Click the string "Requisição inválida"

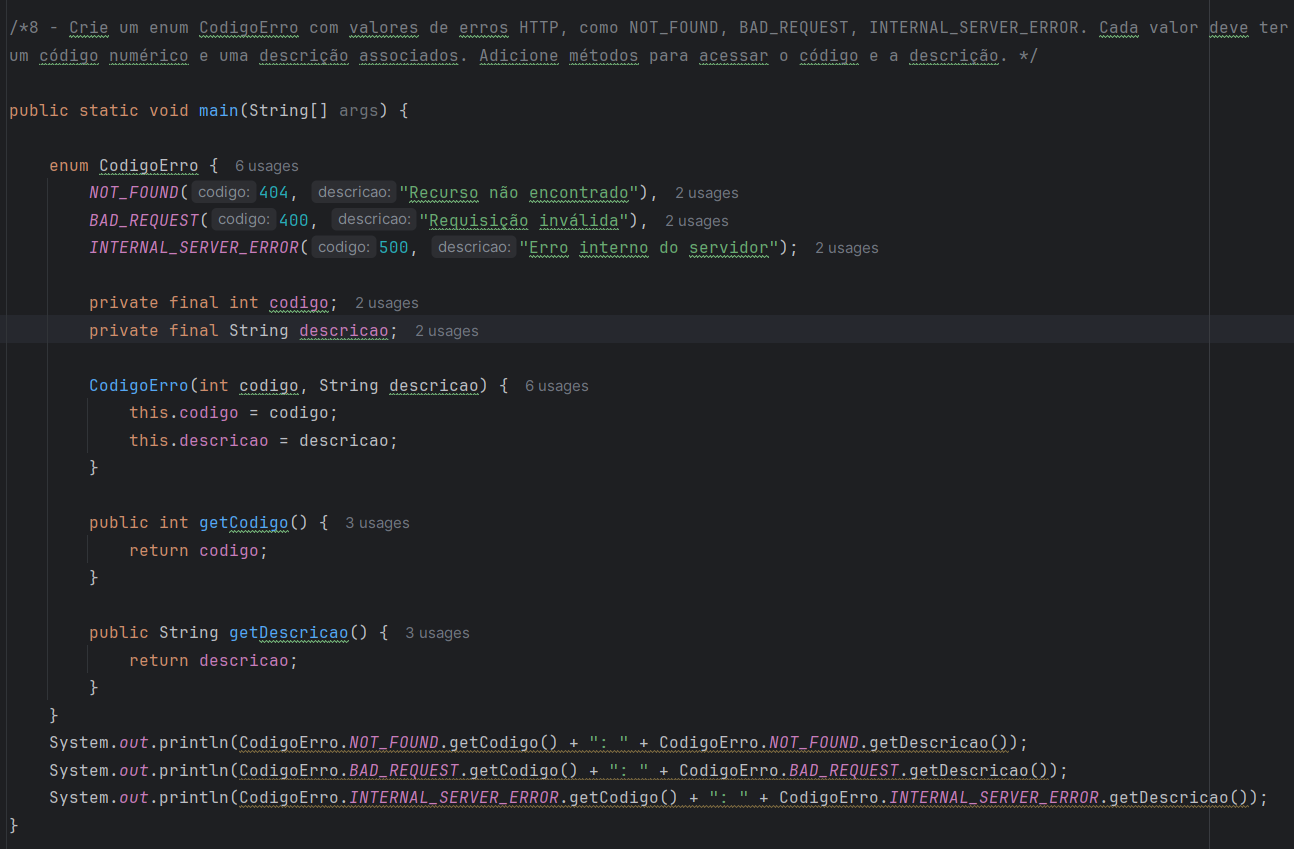click(524, 221)
